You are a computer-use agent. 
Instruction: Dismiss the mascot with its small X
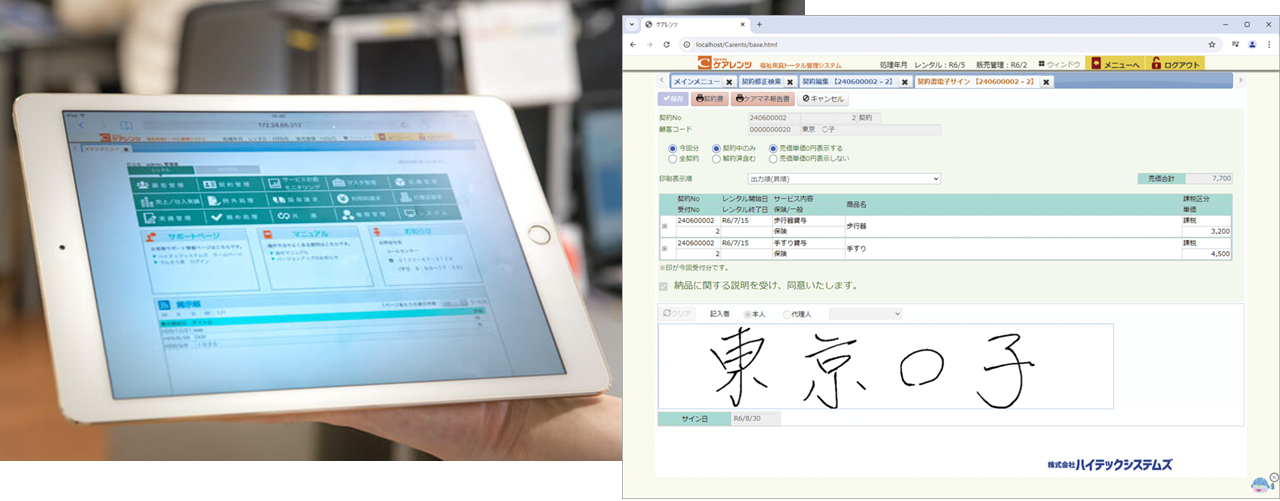[x=1273, y=476]
